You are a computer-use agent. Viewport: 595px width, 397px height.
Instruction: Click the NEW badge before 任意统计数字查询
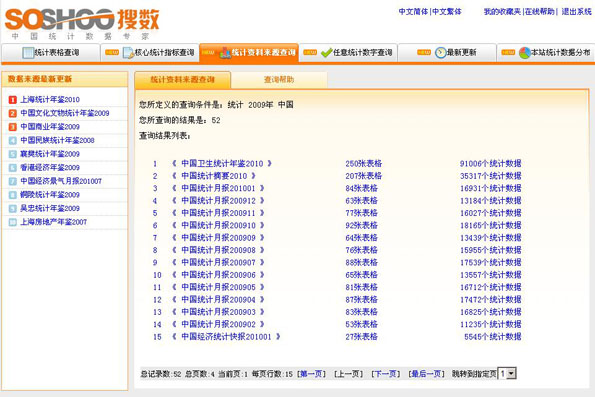coord(310,52)
